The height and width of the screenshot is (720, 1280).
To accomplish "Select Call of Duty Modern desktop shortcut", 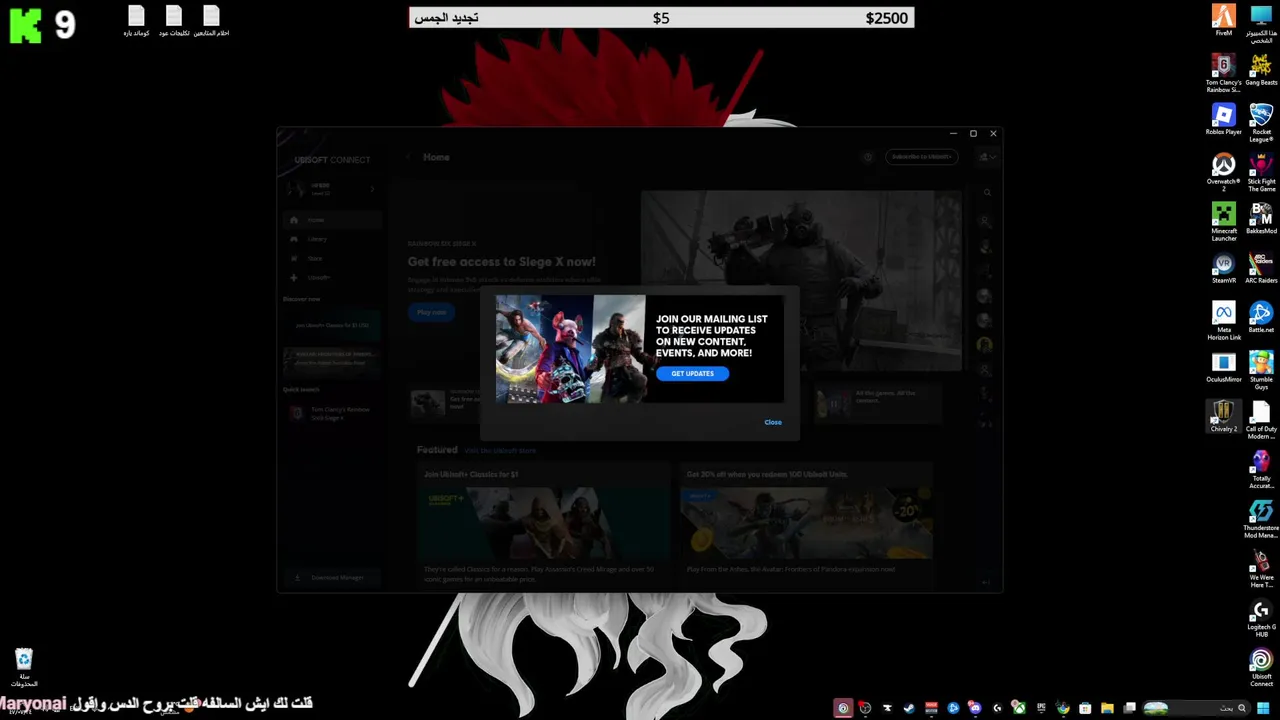I will [x=1261, y=420].
